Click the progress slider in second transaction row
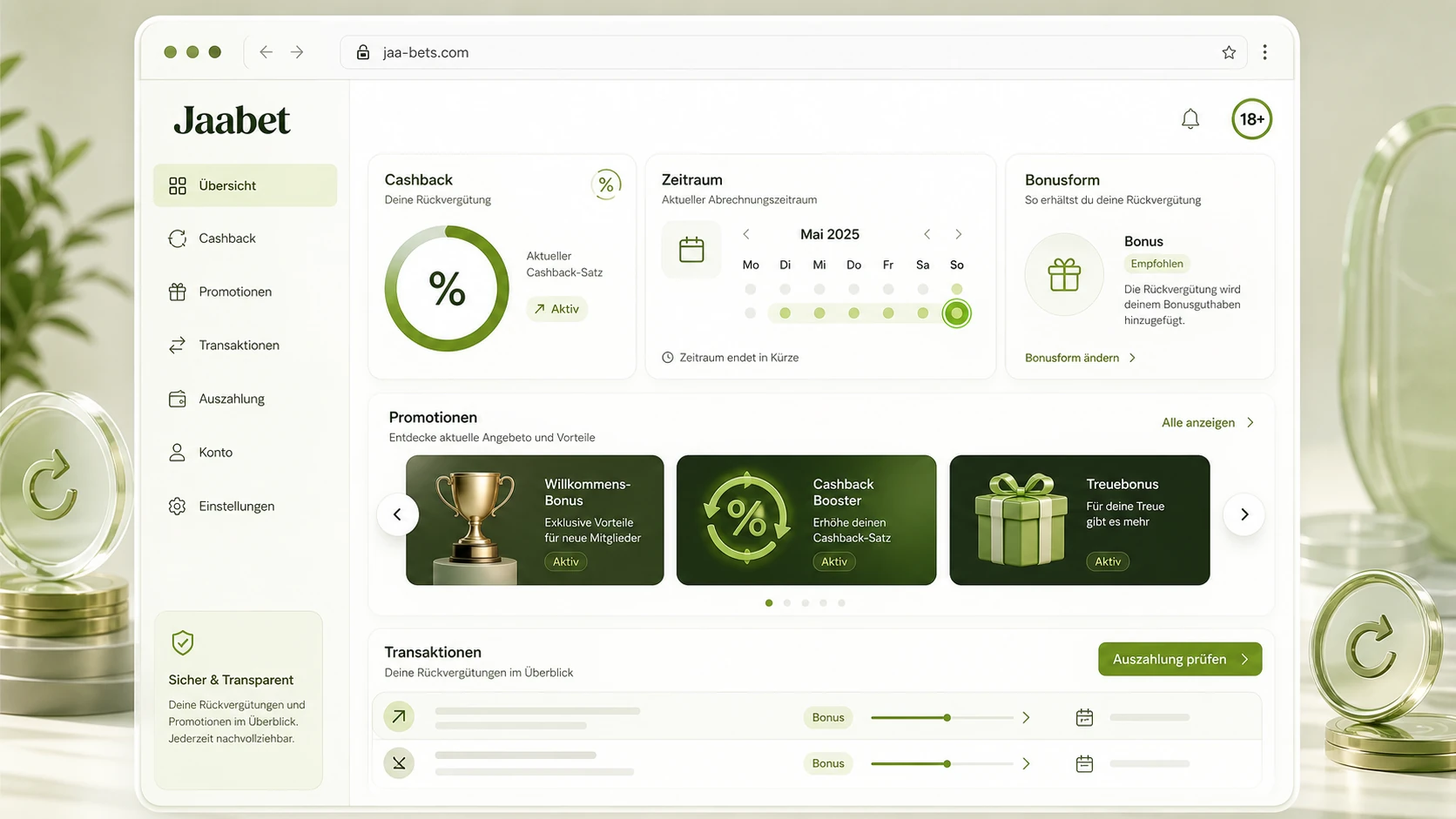 pyautogui.click(x=941, y=764)
